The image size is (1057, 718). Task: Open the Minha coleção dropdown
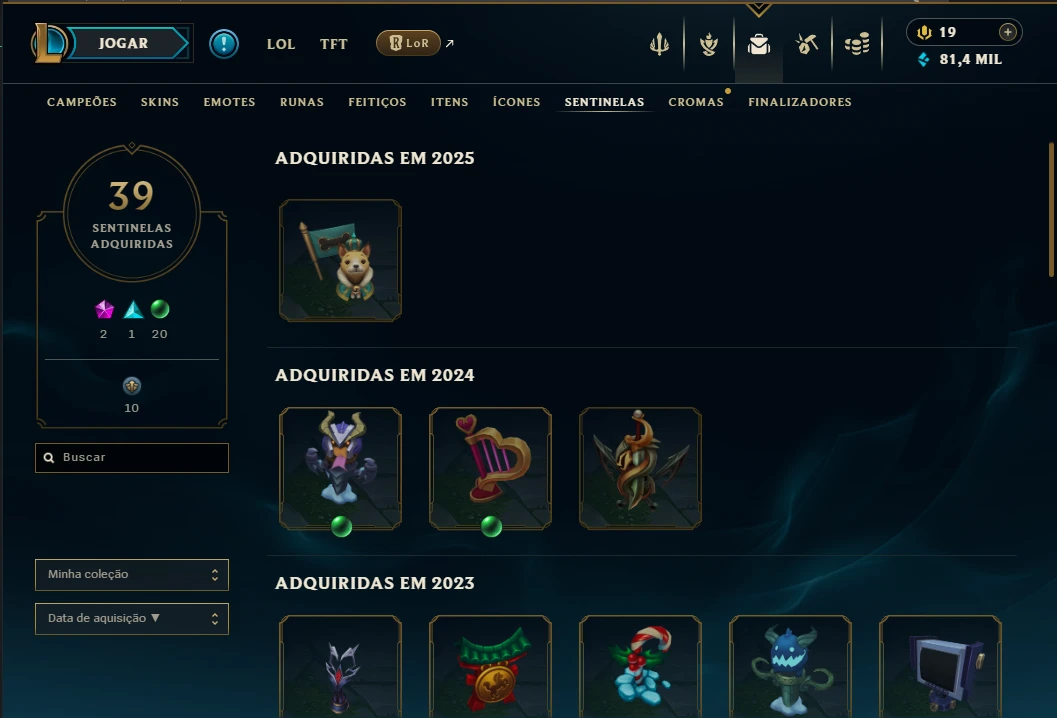pos(132,574)
